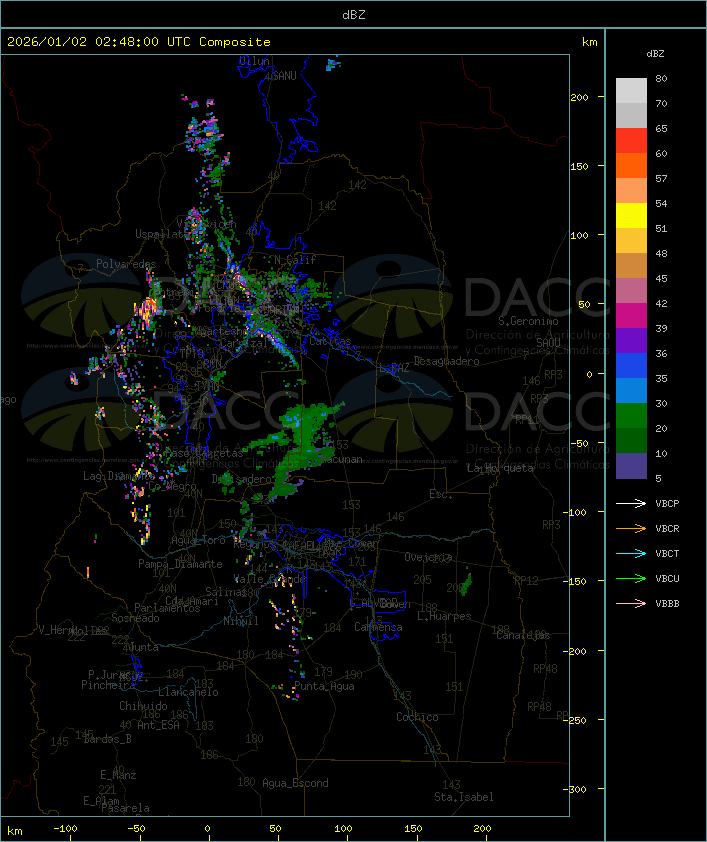Click the '-300' tick on the vertical axis
This screenshot has width=707, height=842.
pyautogui.click(x=574, y=789)
